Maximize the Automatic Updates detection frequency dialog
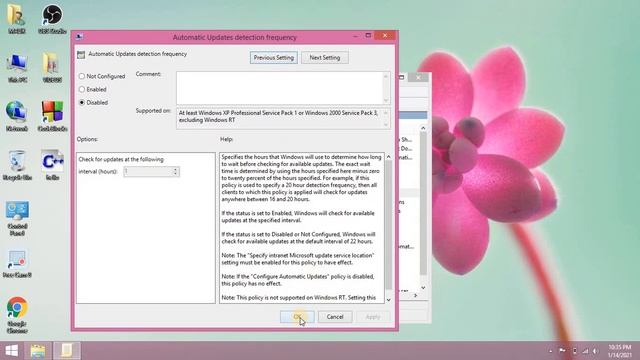This screenshot has height=360, width=640. [x=368, y=36]
